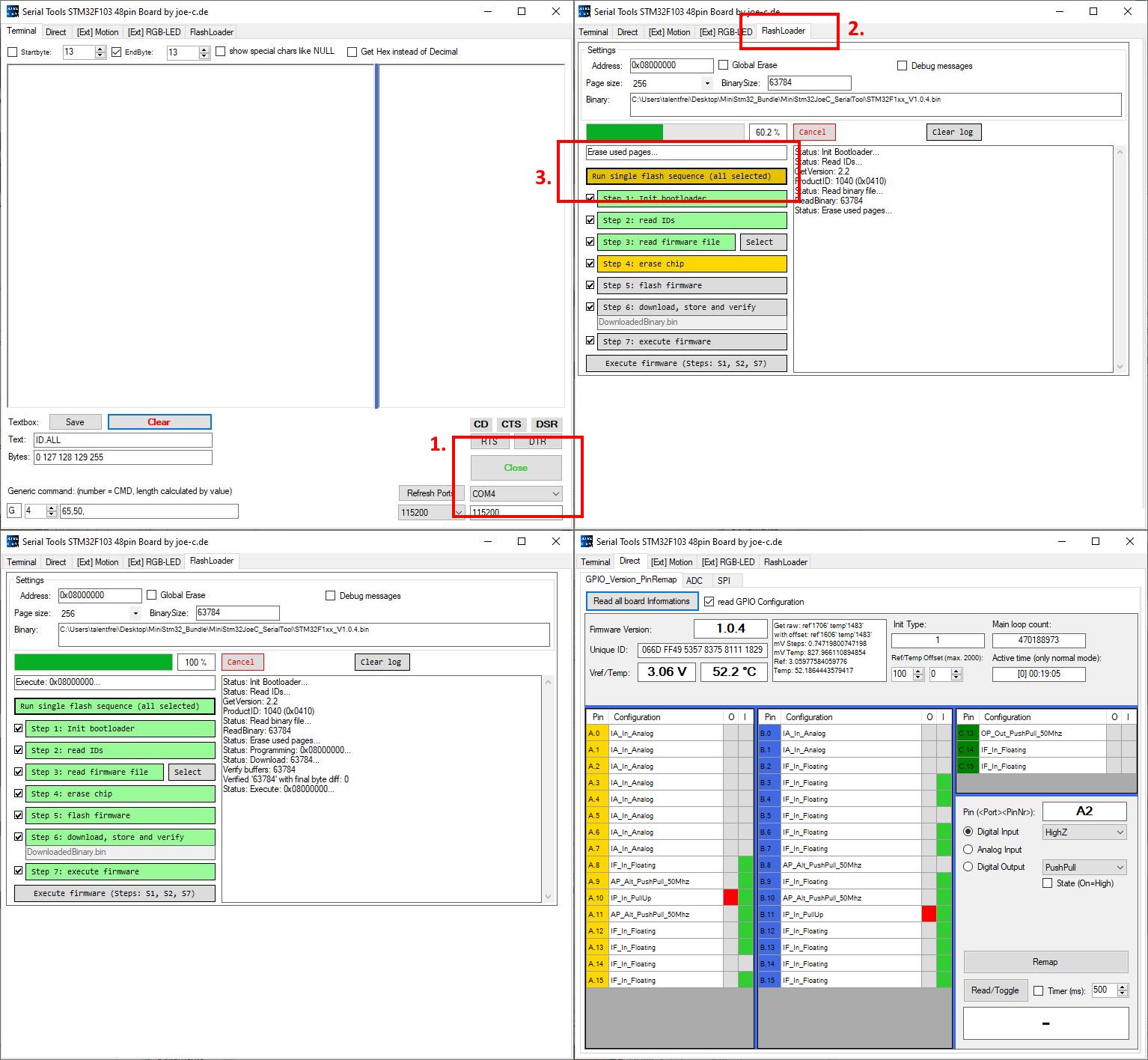The image size is (1148, 1060).
Task: Switch to the ADC sub-tab
Action: click(694, 581)
